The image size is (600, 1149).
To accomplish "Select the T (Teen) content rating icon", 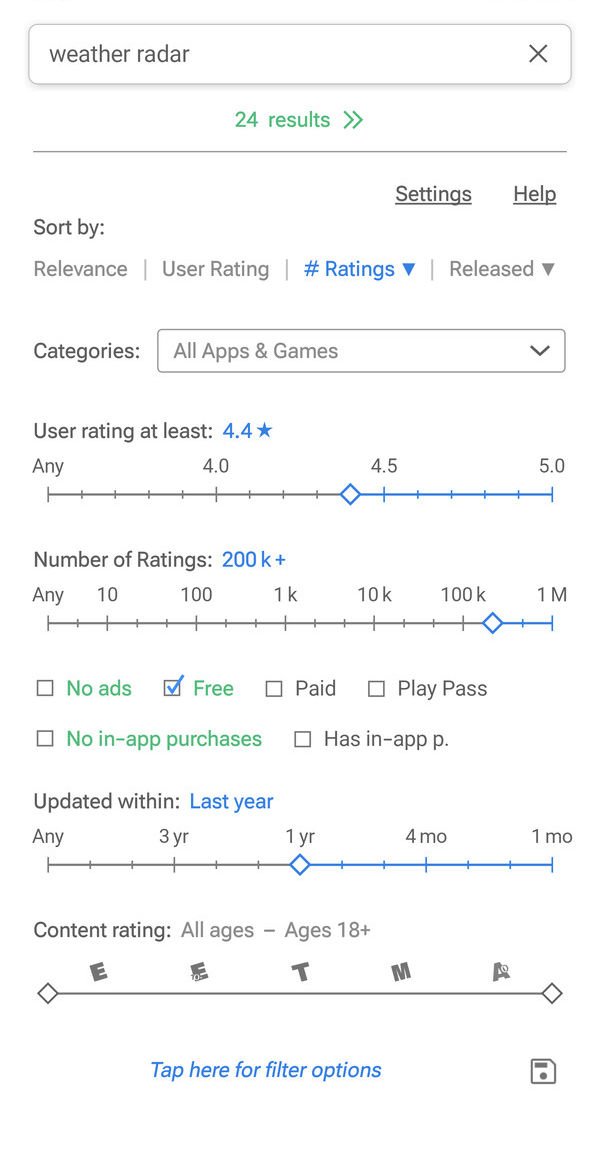I will coord(301,970).
